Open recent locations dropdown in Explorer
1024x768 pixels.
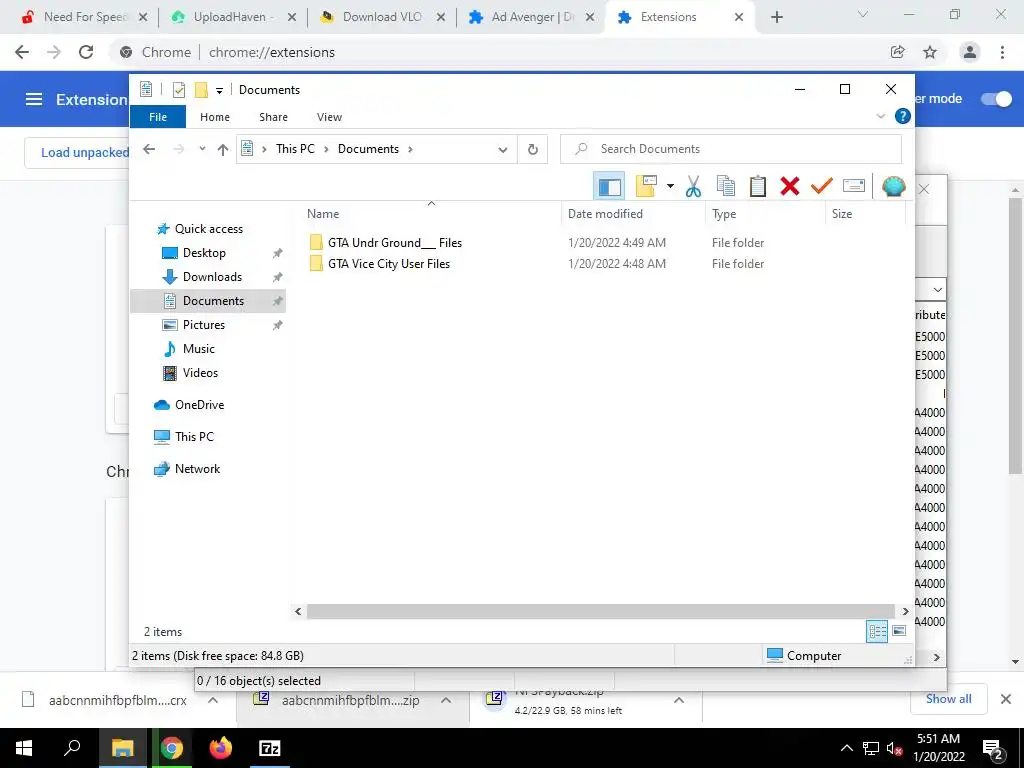(202, 149)
